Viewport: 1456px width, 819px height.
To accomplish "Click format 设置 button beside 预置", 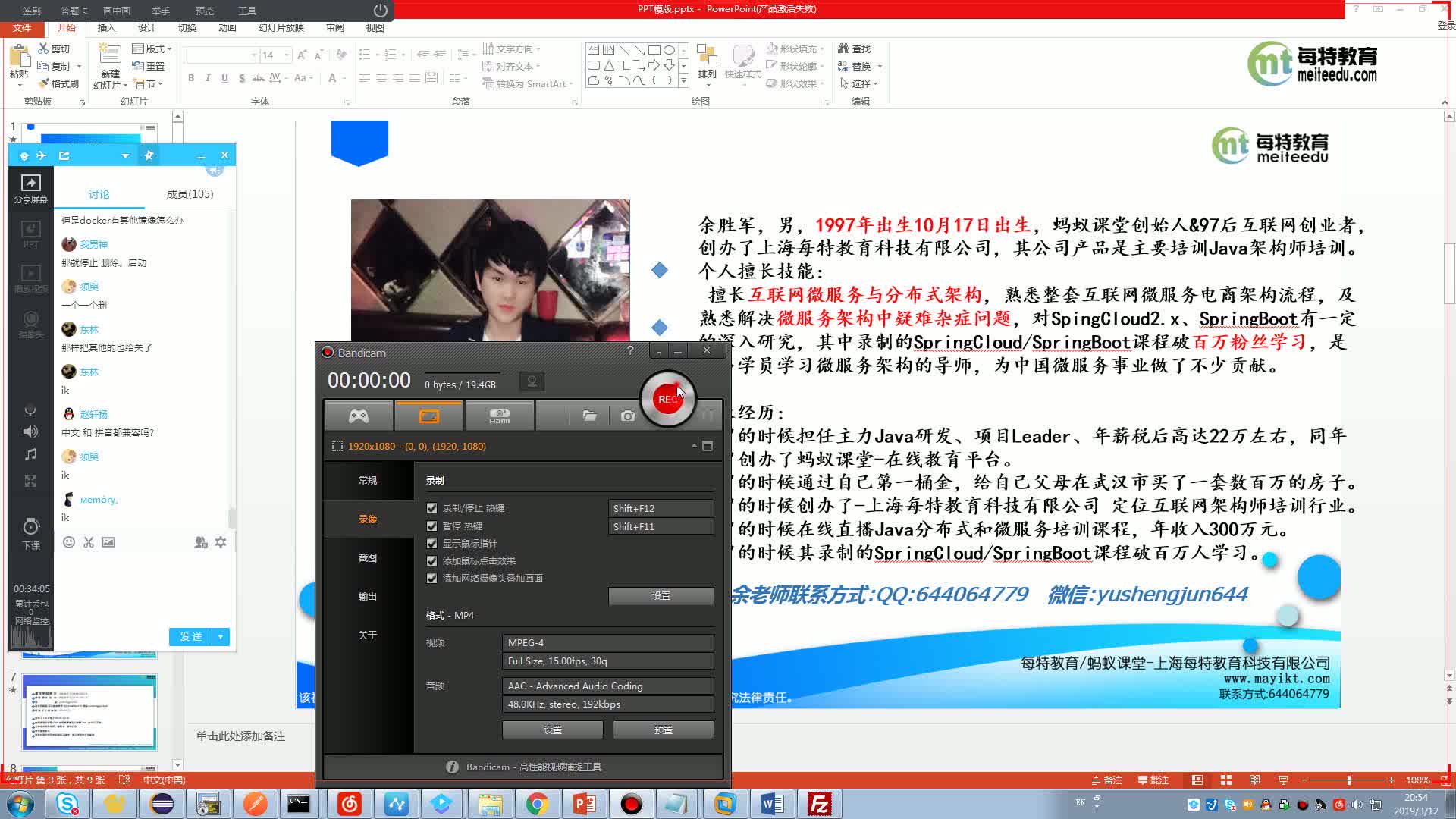I will (x=552, y=730).
